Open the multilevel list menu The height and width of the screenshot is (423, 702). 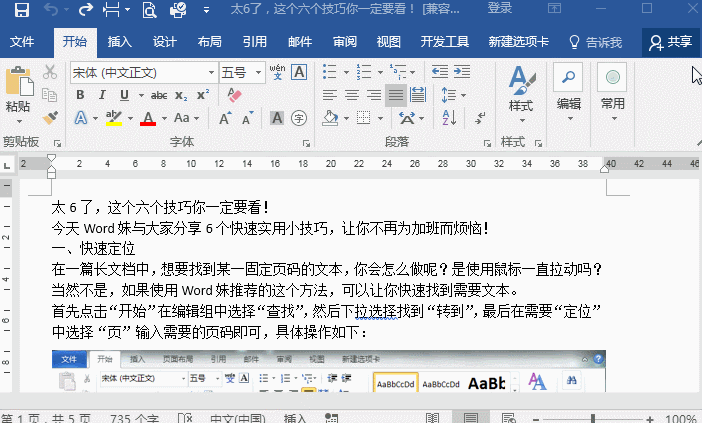point(402,72)
